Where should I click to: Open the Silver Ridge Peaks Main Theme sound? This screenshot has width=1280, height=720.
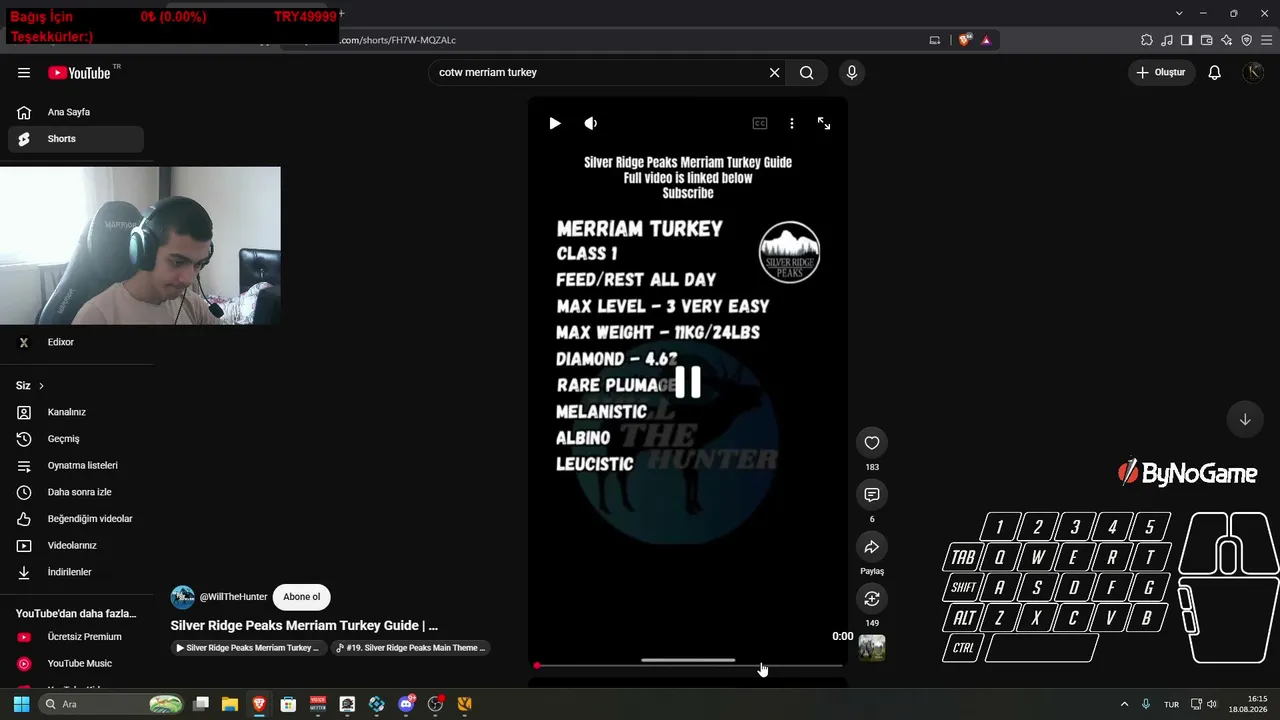(x=411, y=648)
